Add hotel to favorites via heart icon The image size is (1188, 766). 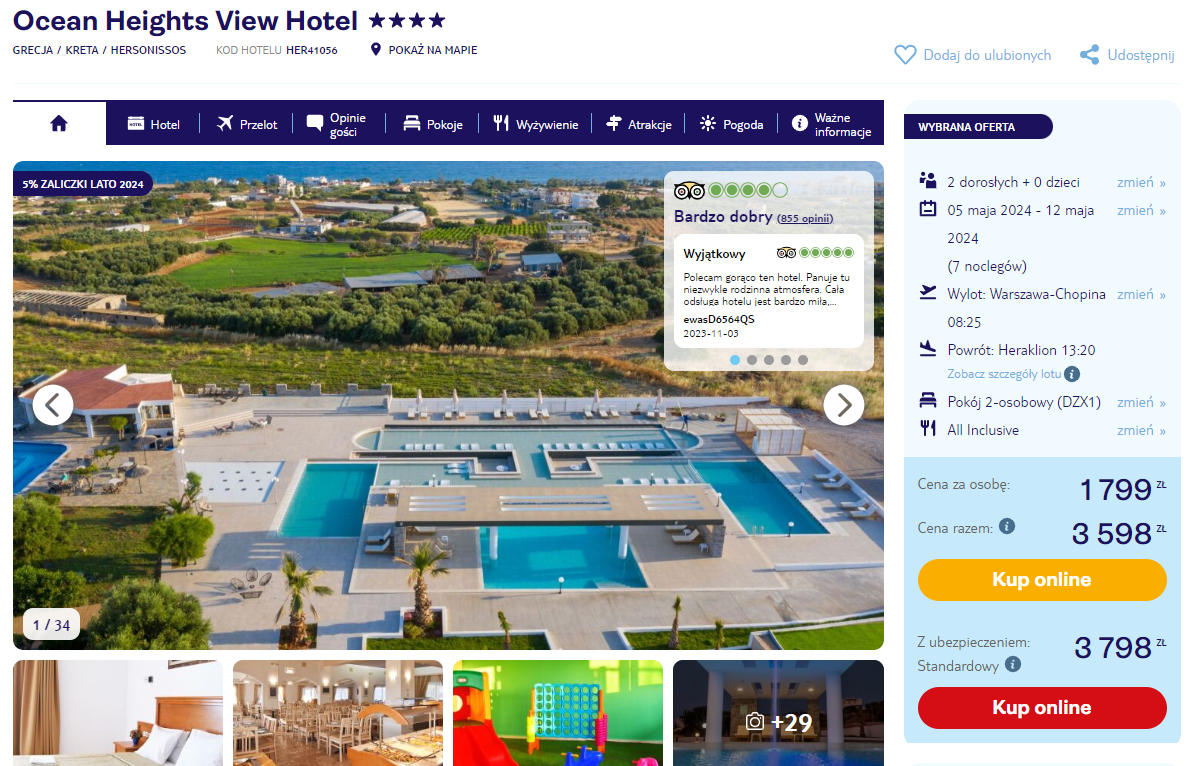click(x=905, y=55)
